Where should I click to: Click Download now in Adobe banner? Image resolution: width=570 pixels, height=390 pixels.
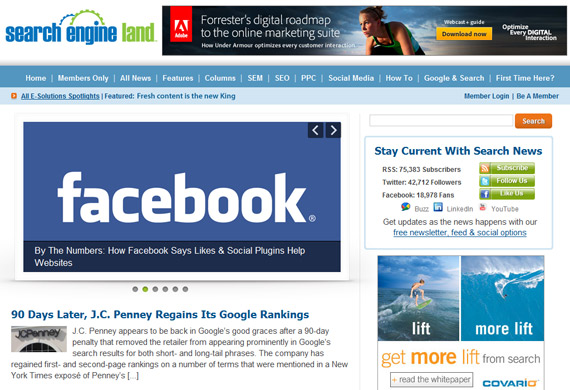pyautogui.click(x=464, y=34)
